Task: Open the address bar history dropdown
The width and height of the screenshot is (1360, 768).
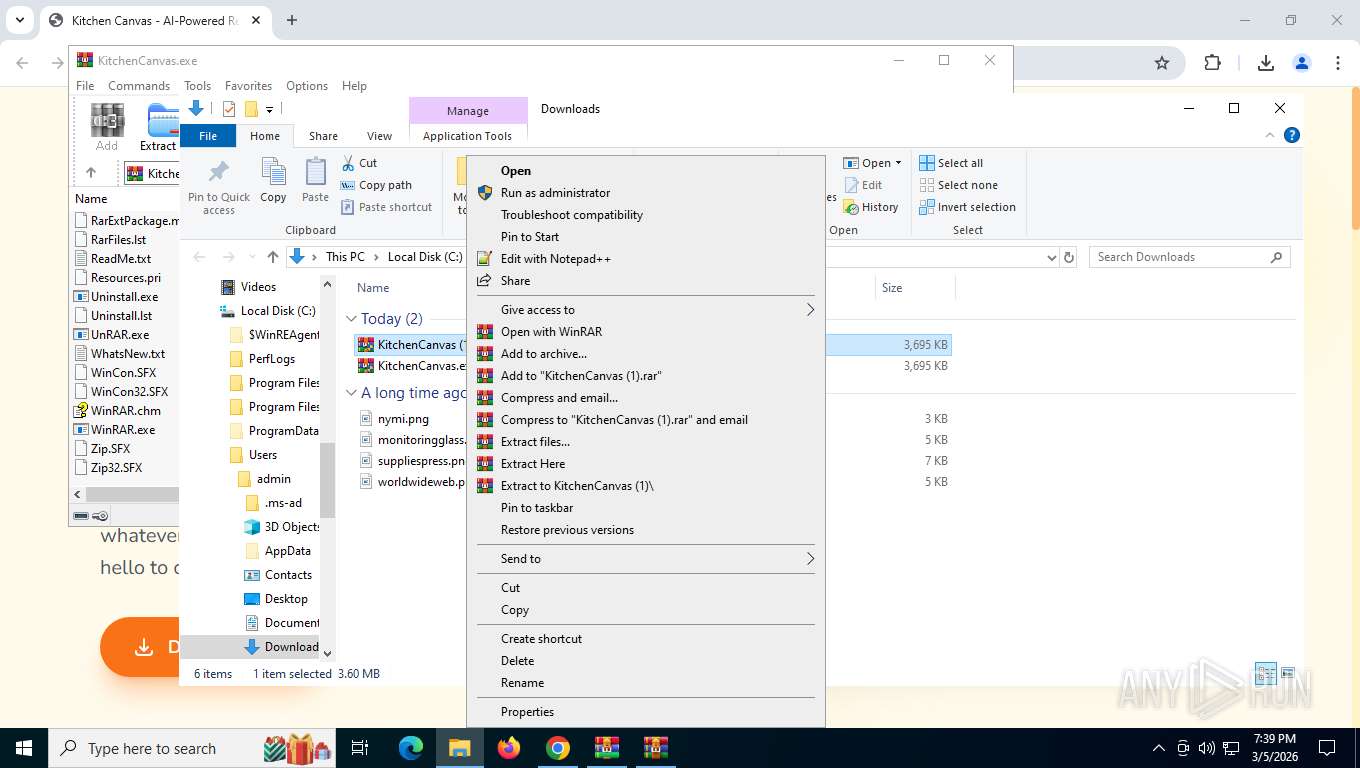Action: click(1051, 257)
